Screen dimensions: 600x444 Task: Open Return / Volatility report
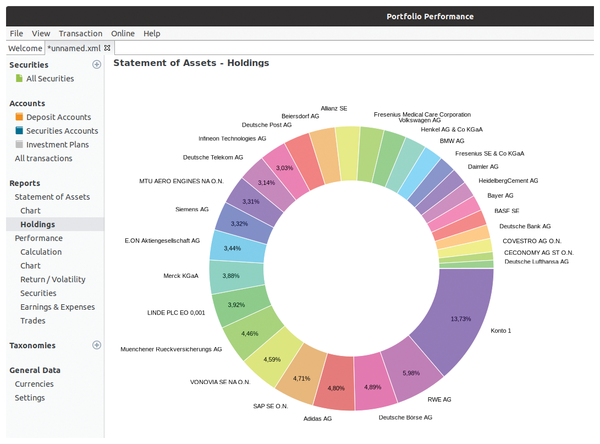pyautogui.click(x=52, y=280)
